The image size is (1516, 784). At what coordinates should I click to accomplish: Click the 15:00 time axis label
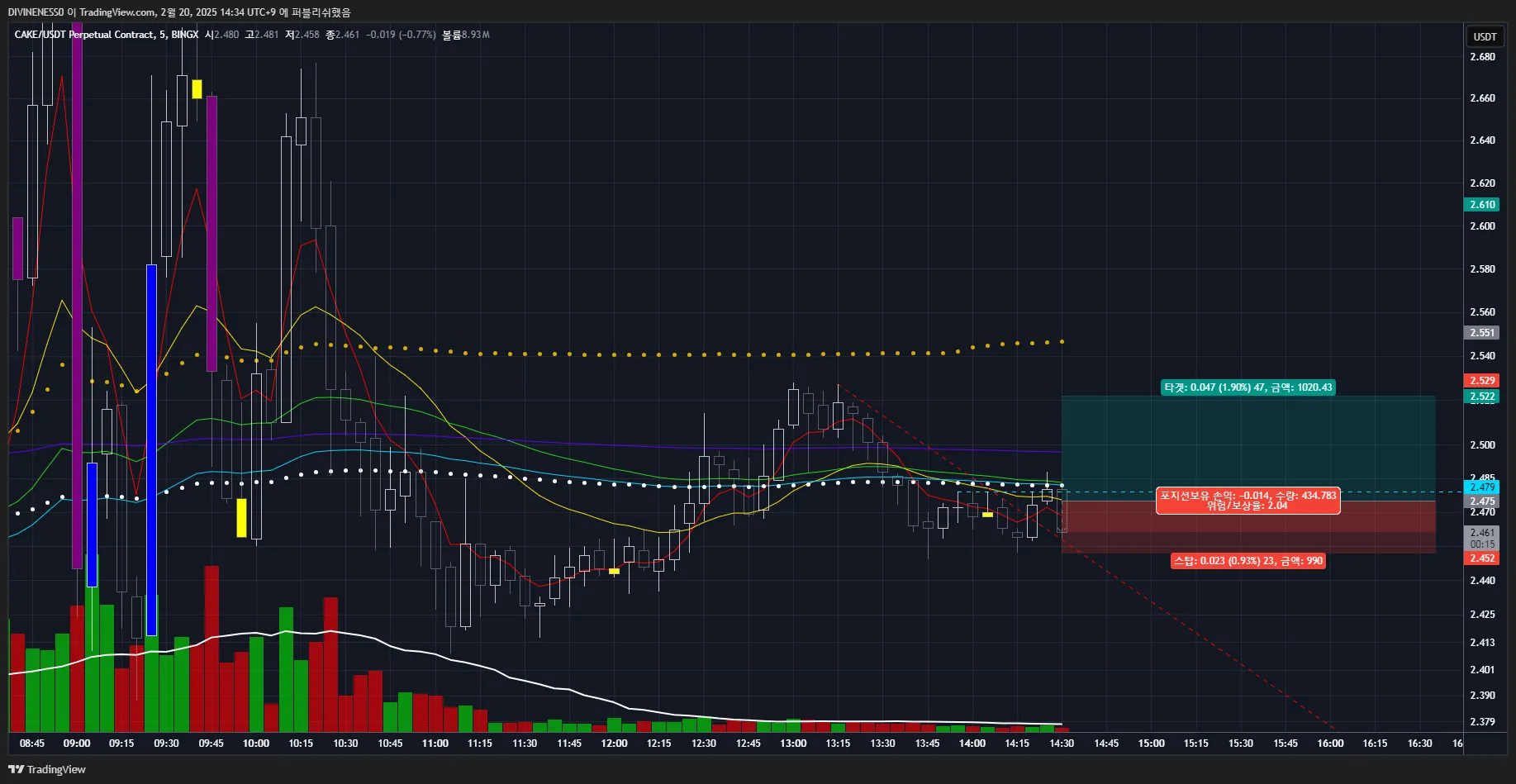[x=1152, y=744]
